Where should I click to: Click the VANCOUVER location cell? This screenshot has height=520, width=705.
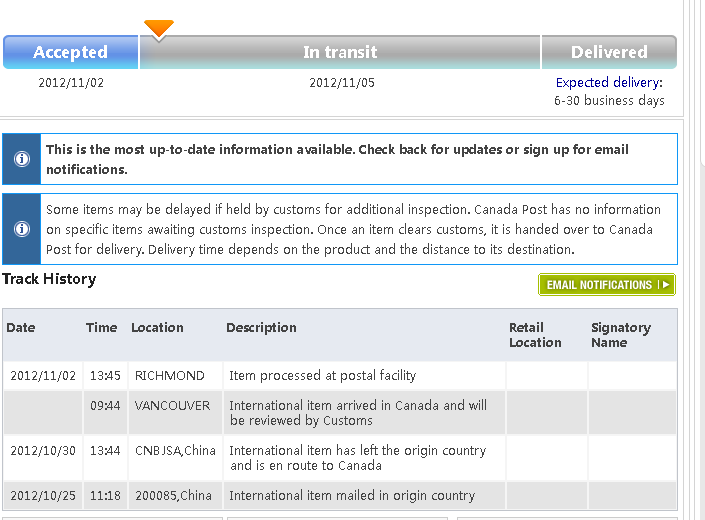tap(172, 406)
